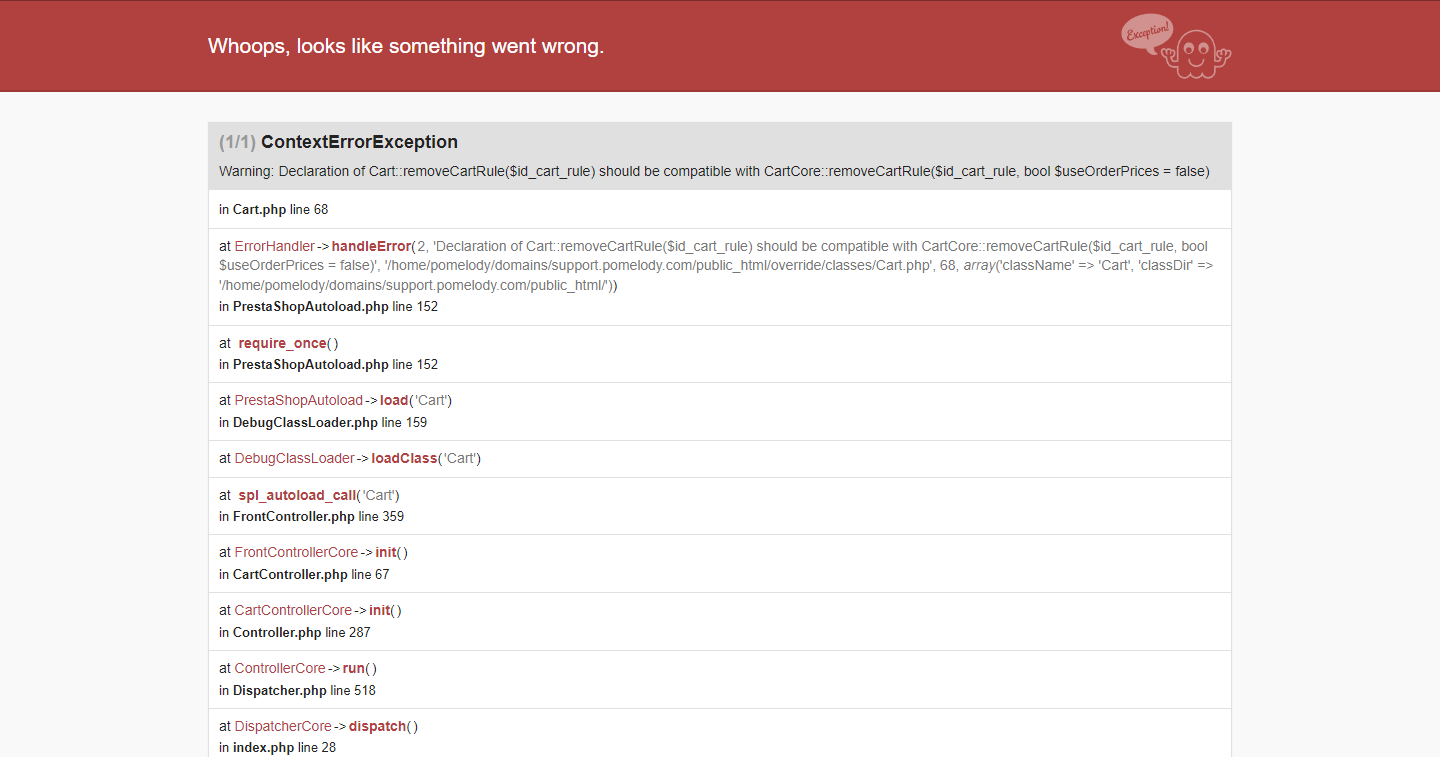Click the ContextErrorException heading
1440x757 pixels.
pyautogui.click(x=359, y=142)
